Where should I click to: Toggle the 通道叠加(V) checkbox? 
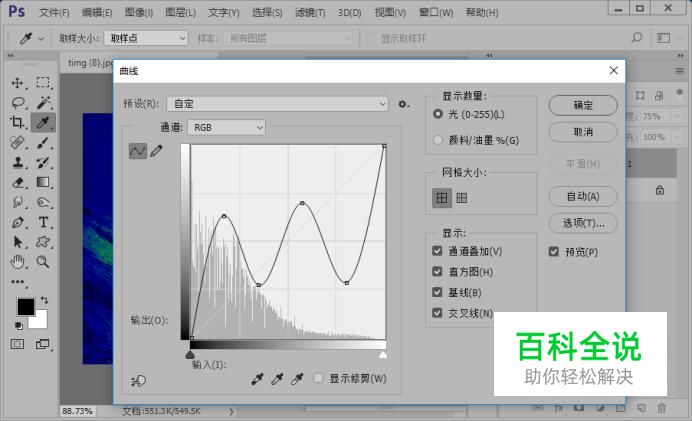437,251
